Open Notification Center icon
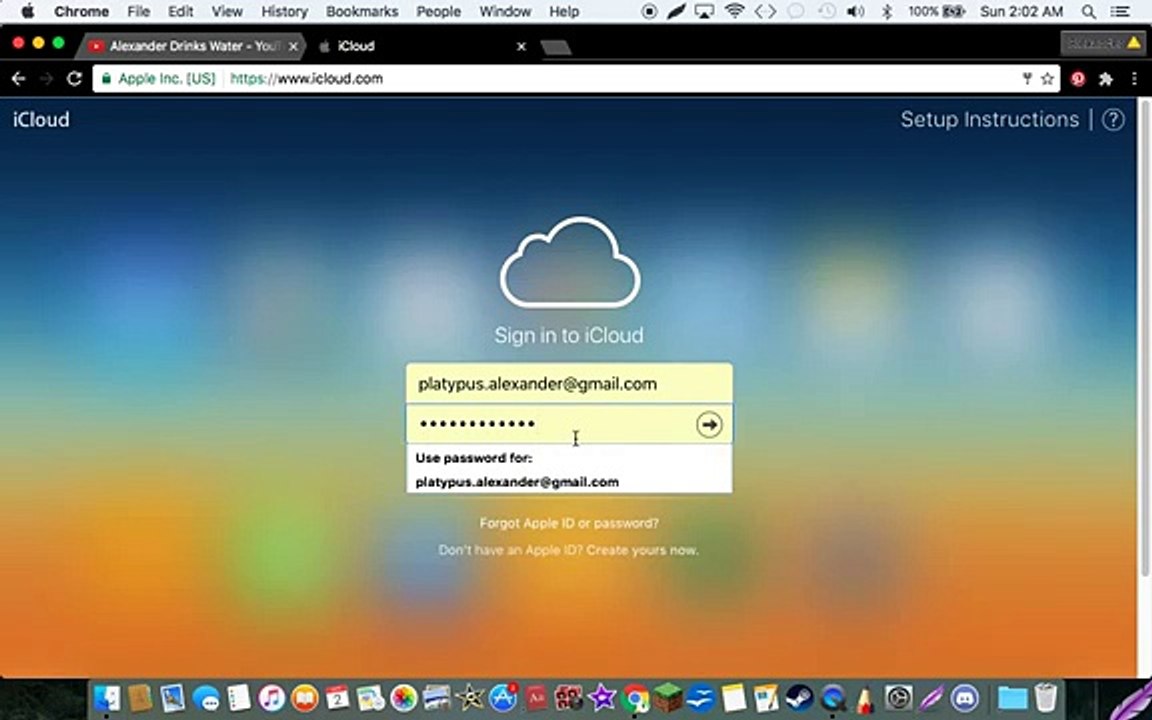 [x=1120, y=11]
